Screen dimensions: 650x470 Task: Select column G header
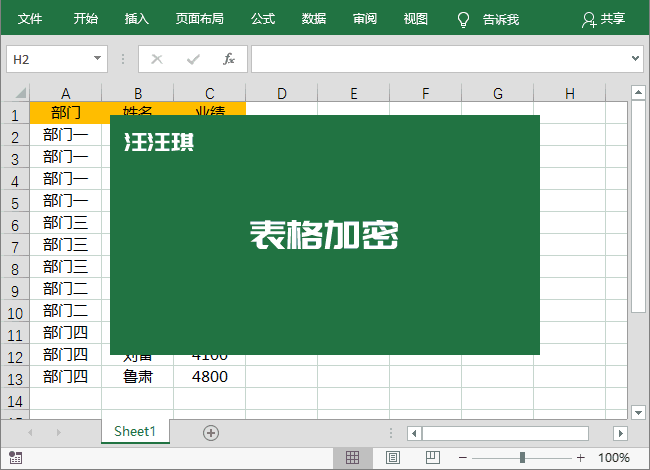pos(497,93)
